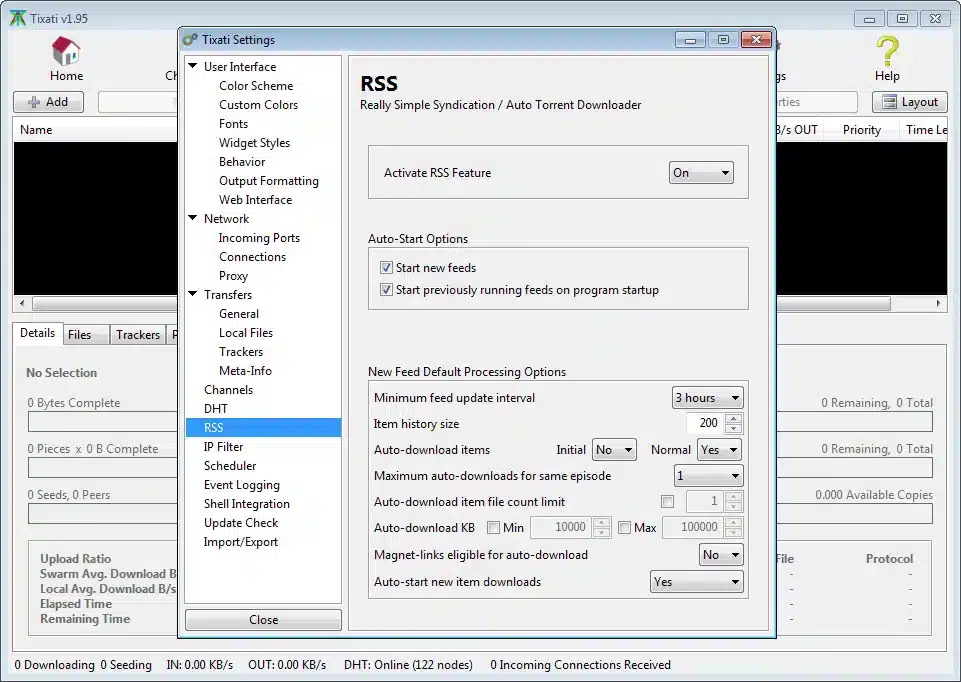961x682 pixels.
Task: Select Meta-Info settings page
Action: point(245,371)
